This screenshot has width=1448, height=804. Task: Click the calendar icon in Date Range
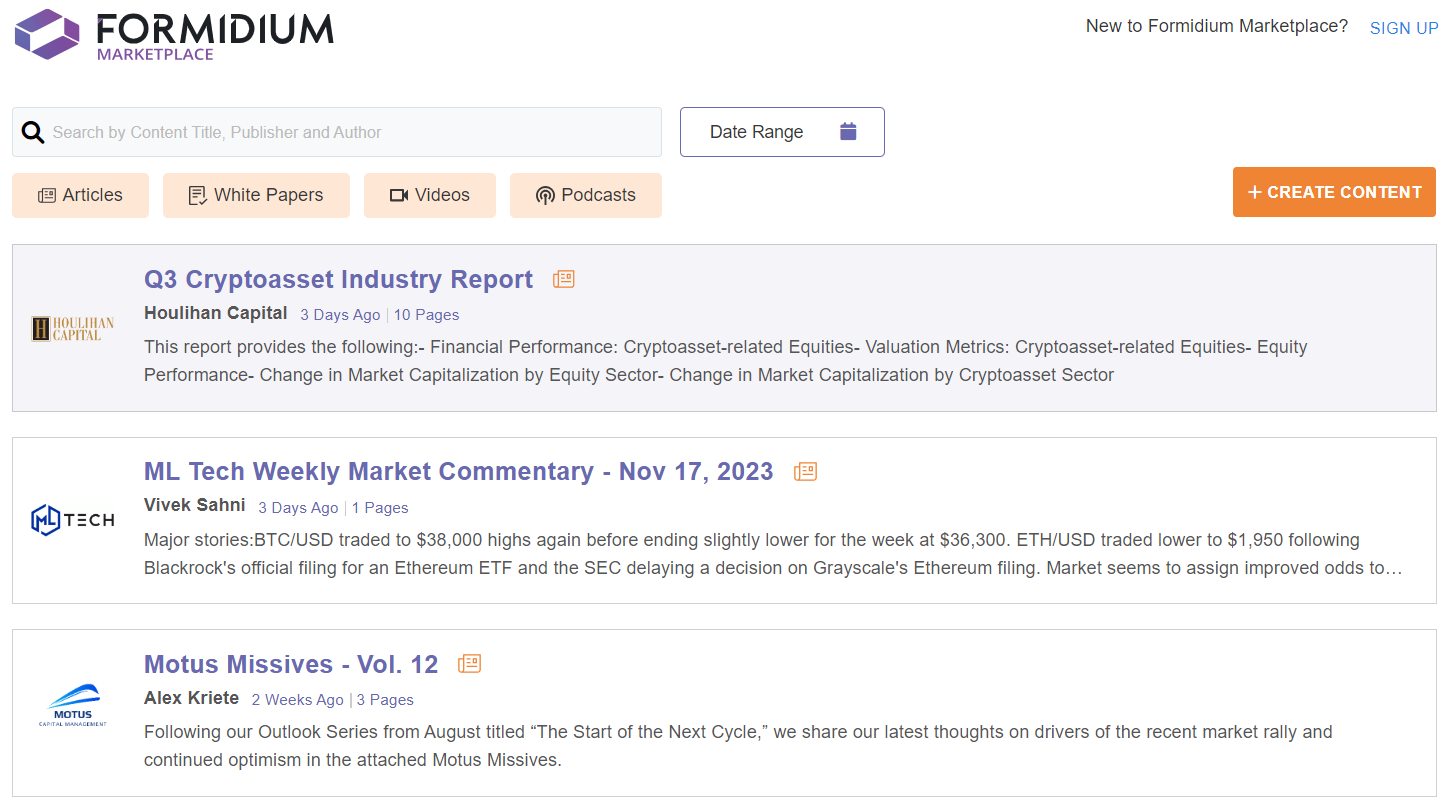point(848,131)
